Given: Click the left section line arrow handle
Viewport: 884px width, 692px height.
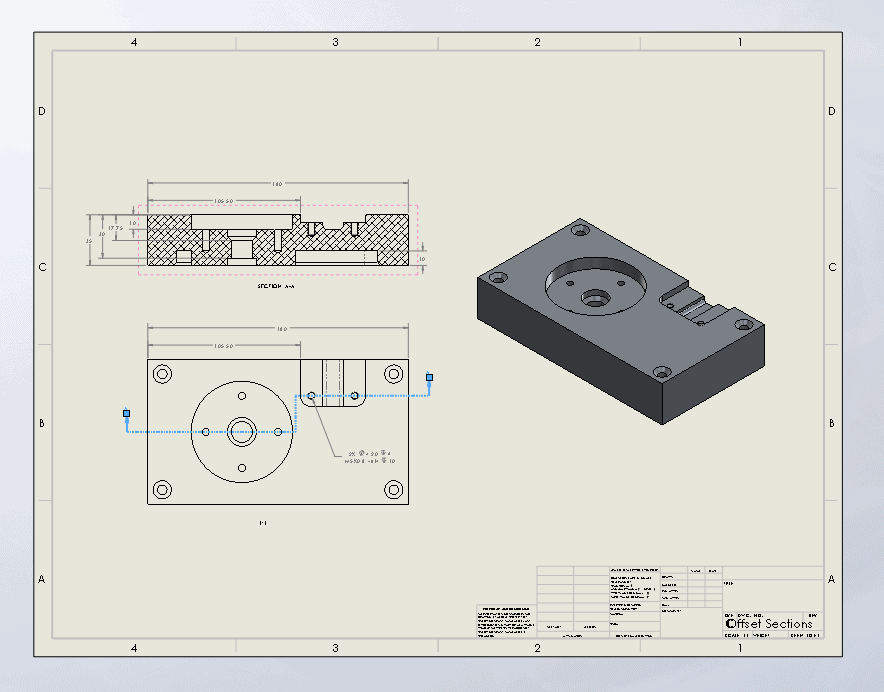Looking at the screenshot, I should [x=126, y=413].
